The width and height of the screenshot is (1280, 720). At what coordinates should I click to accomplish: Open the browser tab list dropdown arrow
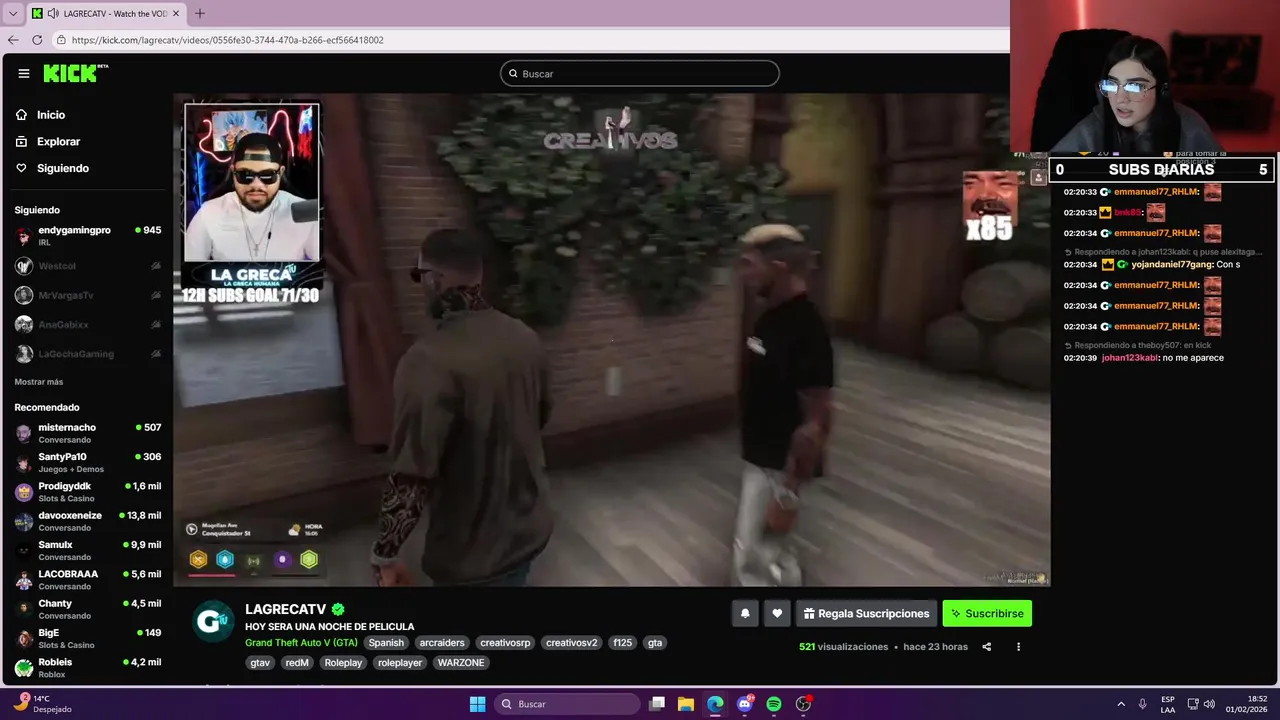[13, 14]
